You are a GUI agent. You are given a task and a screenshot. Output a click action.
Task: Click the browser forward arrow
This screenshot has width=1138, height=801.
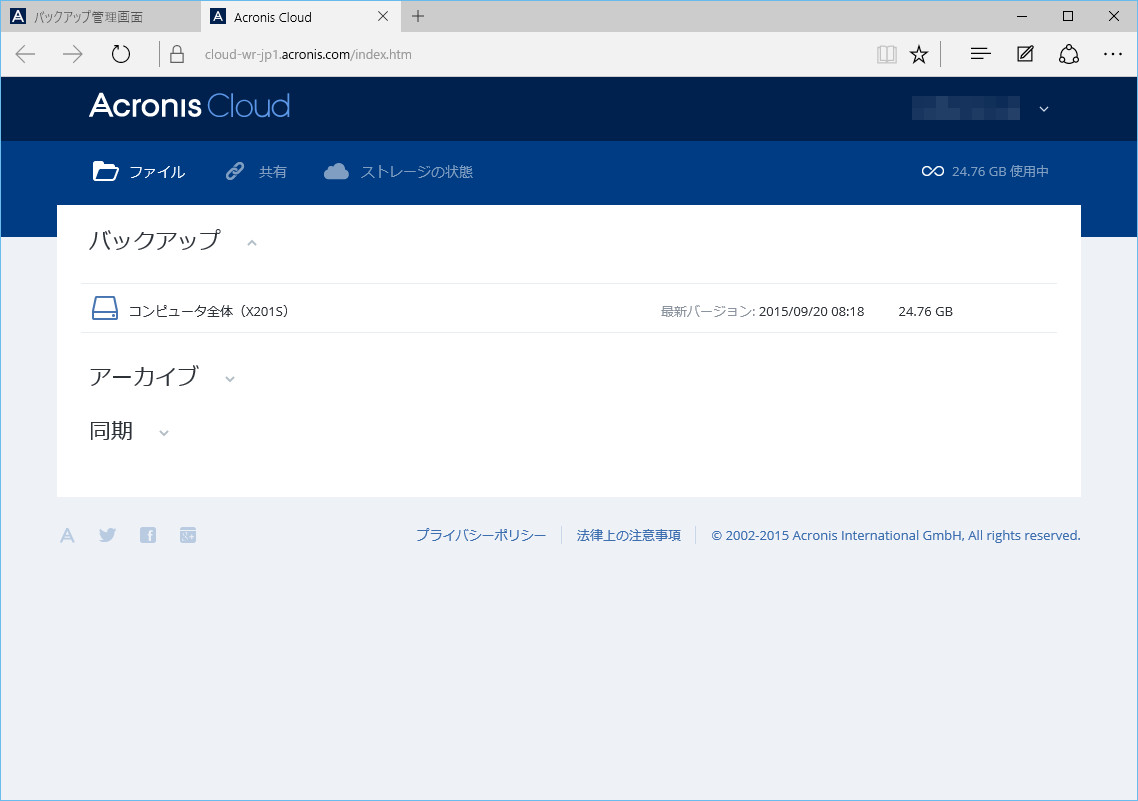[x=73, y=54]
